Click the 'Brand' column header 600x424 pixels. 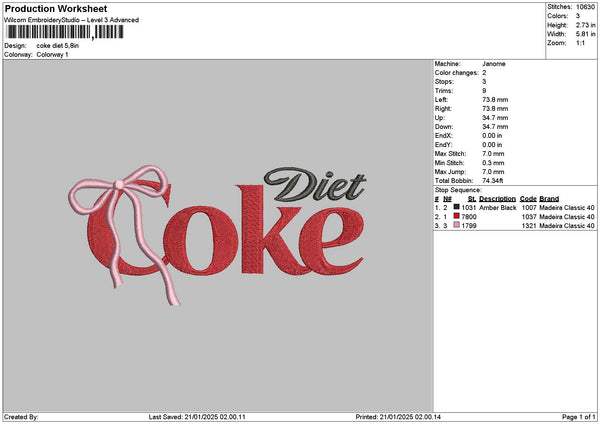click(x=549, y=199)
